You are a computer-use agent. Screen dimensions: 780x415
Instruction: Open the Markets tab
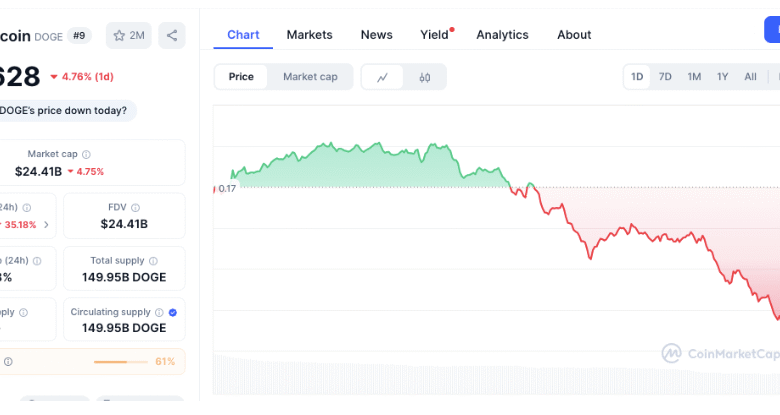309,34
